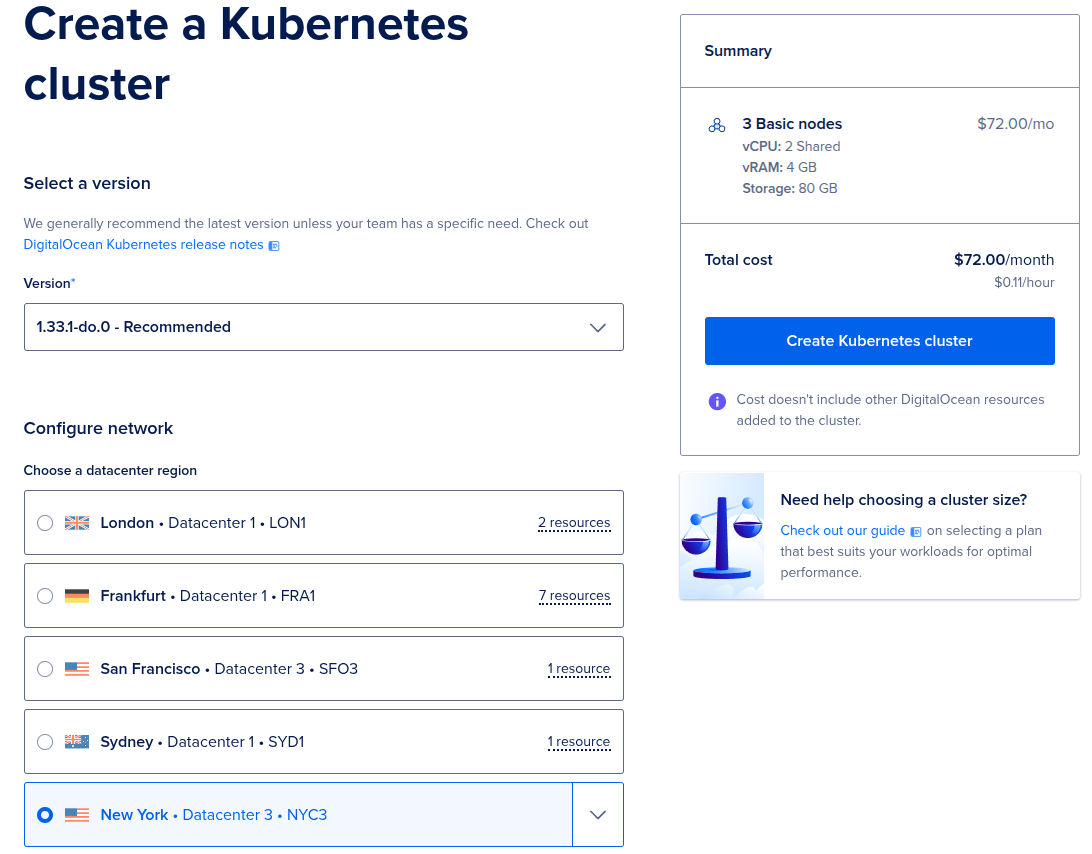Viewport: 1092px width, 854px height.
Task: Select the Frankfurt FRA1 radio button
Action: click(x=45, y=596)
